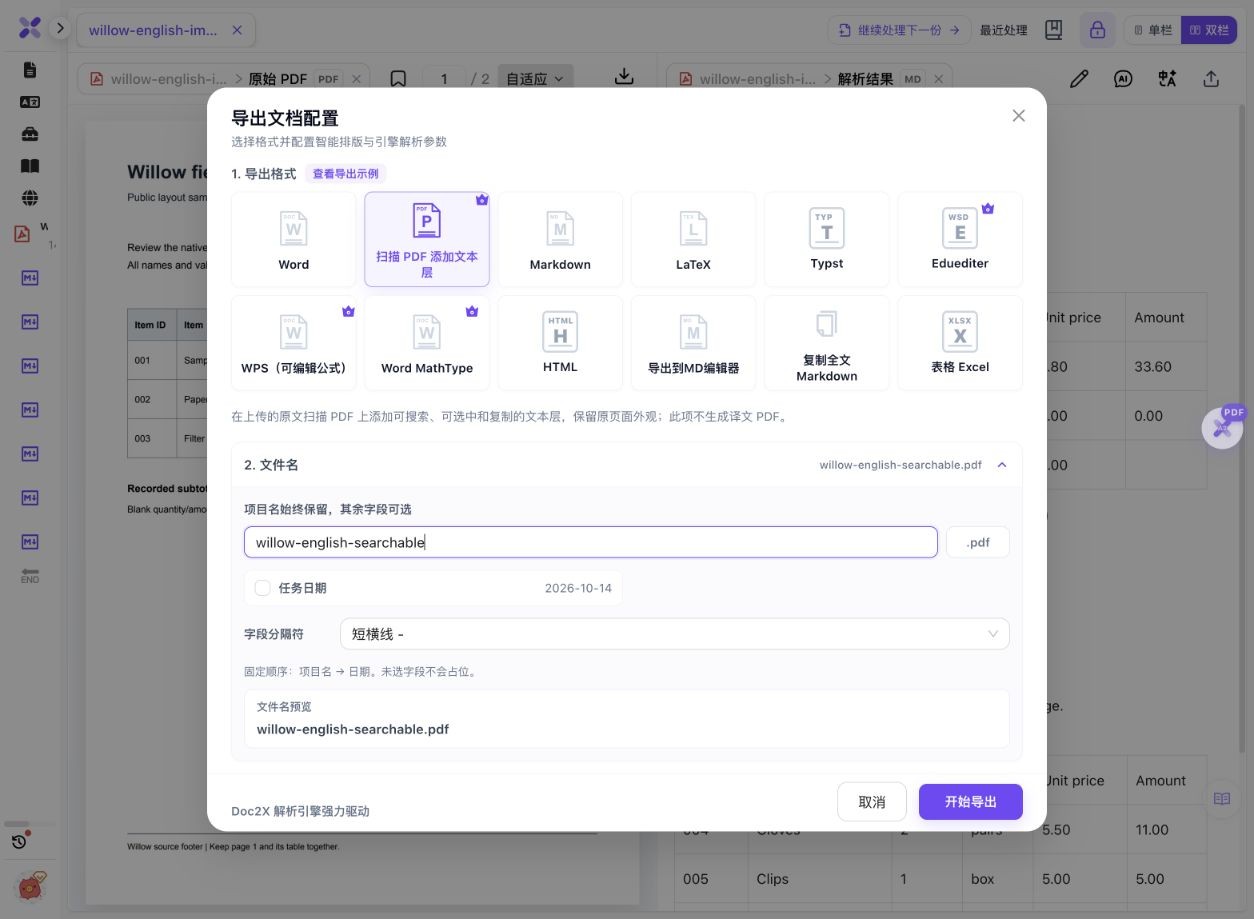Click the bookmark icon beside page number
This screenshot has height=919, width=1254.
pos(398,78)
